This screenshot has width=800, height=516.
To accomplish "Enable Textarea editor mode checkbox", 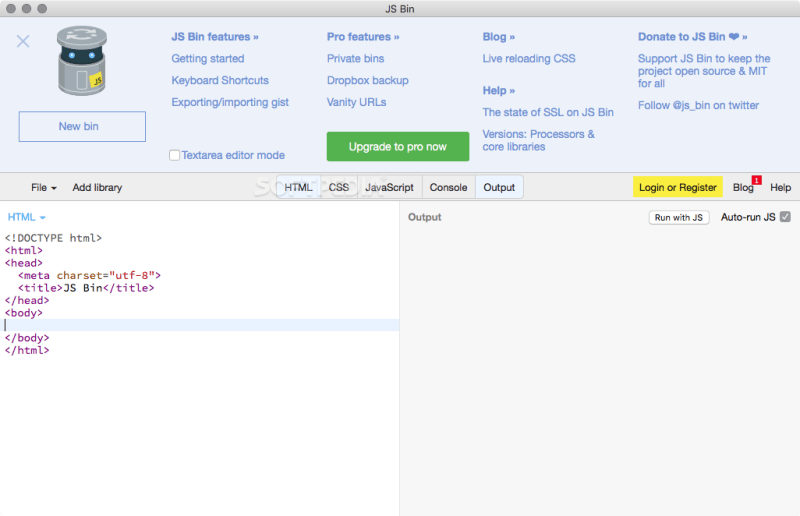I will 174,155.
